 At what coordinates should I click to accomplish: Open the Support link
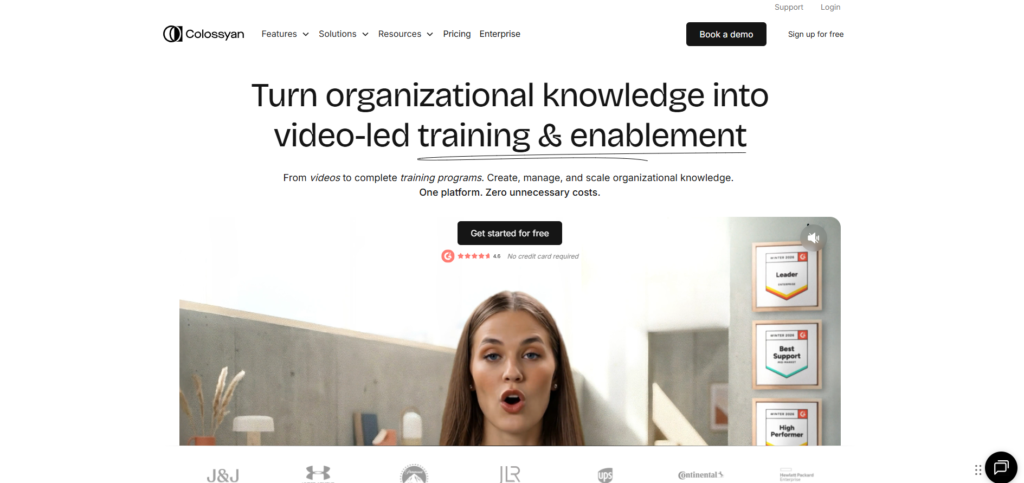[788, 7]
